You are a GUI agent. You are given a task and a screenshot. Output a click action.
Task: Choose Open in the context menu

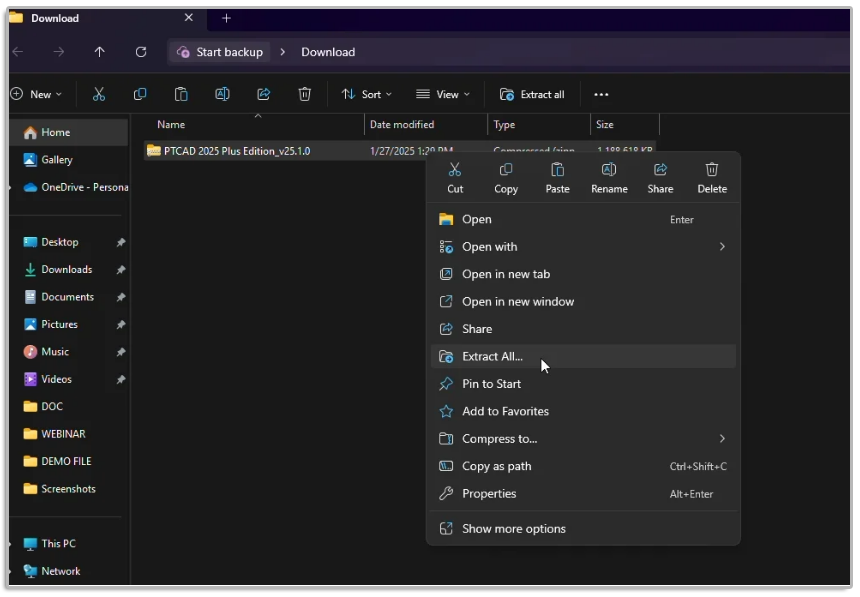click(583, 219)
